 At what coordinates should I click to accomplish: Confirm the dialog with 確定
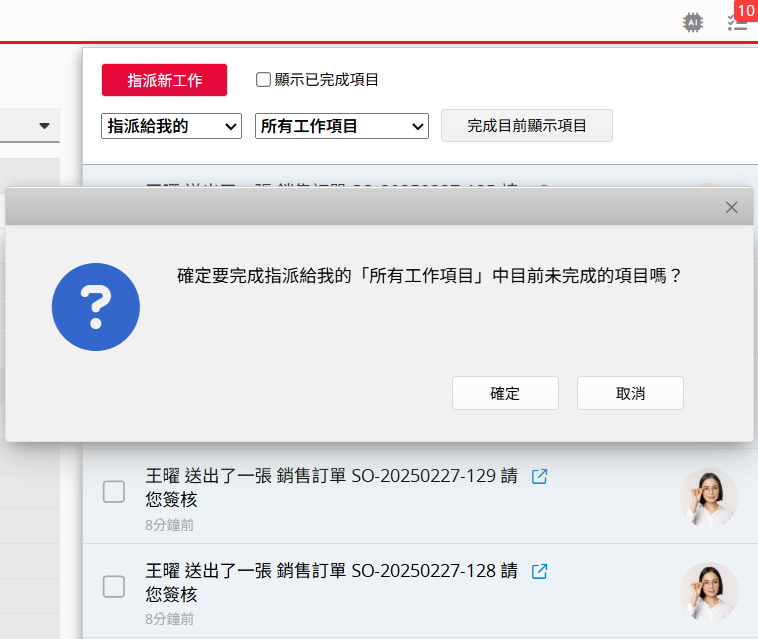(505, 393)
